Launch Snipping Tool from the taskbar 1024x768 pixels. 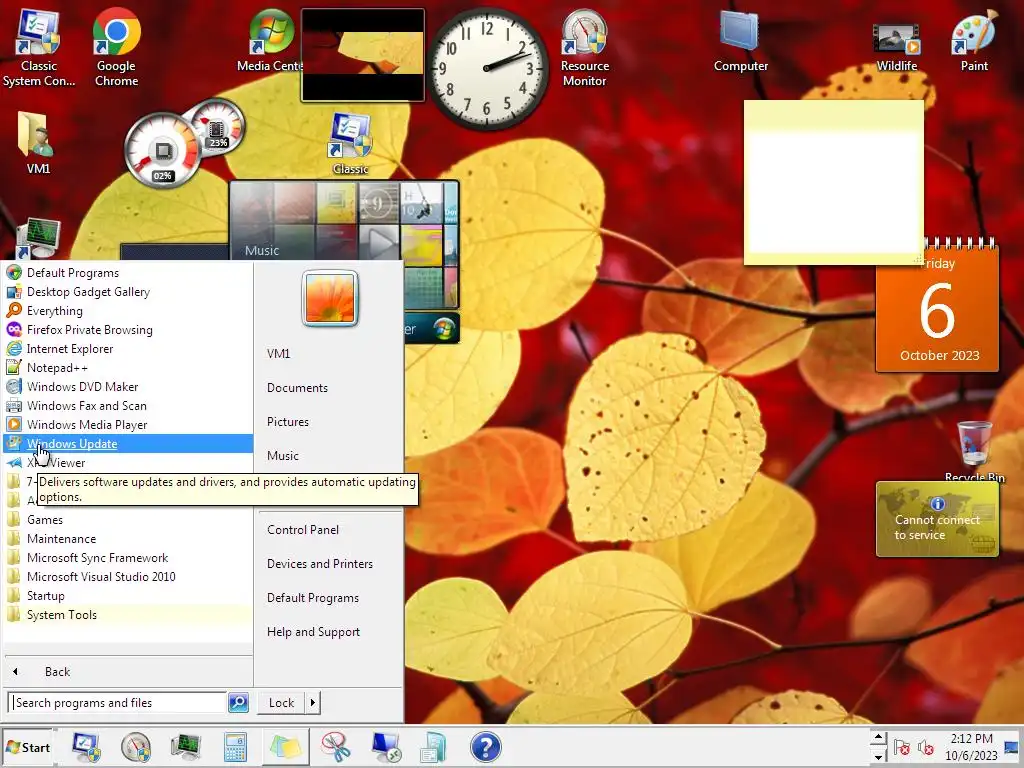(336, 747)
